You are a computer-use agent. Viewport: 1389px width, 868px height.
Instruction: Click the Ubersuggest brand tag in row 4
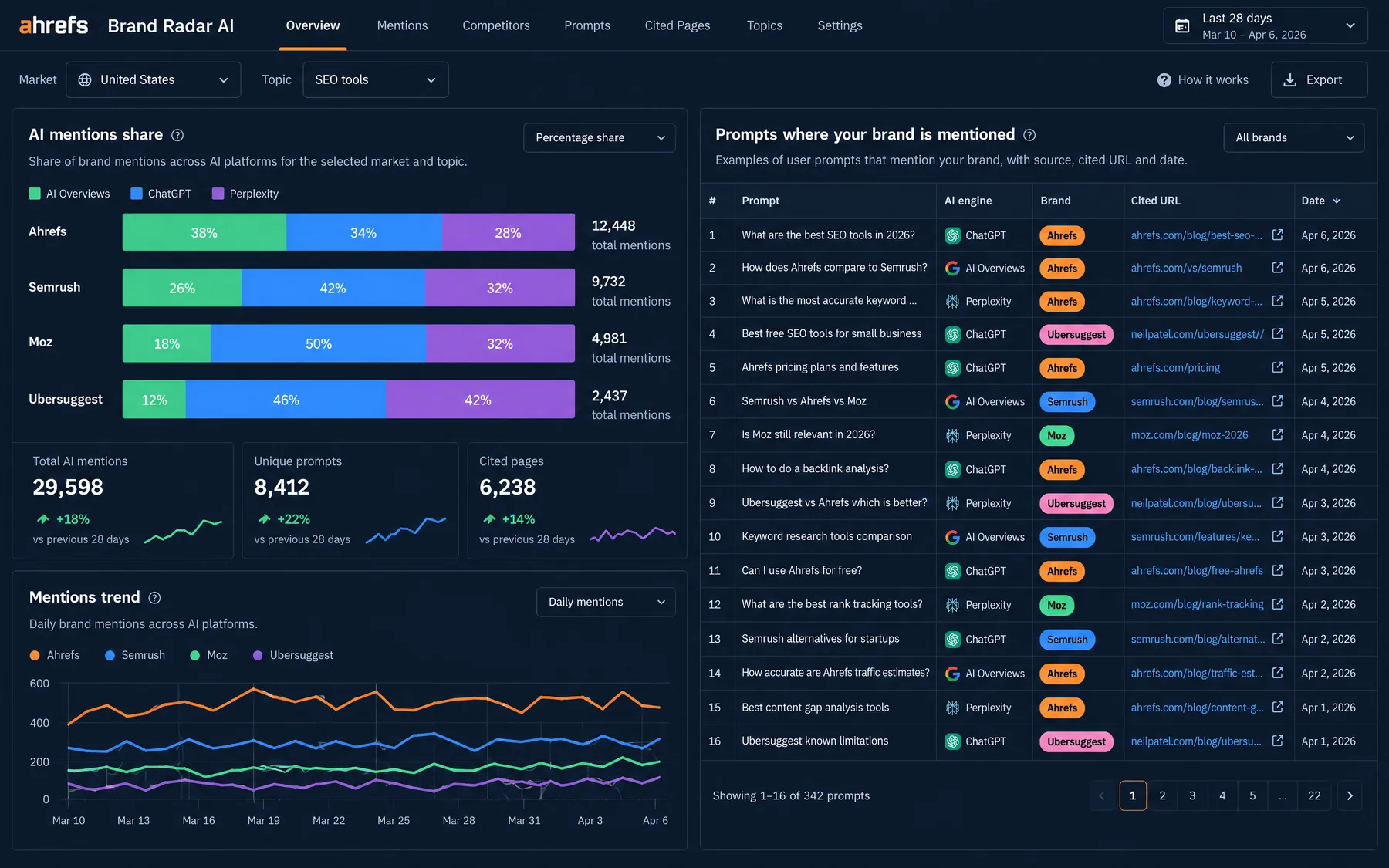[1076, 334]
